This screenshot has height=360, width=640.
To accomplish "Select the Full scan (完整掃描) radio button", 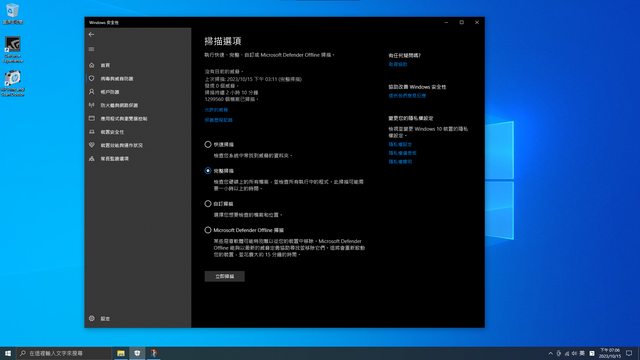I will pos(208,171).
